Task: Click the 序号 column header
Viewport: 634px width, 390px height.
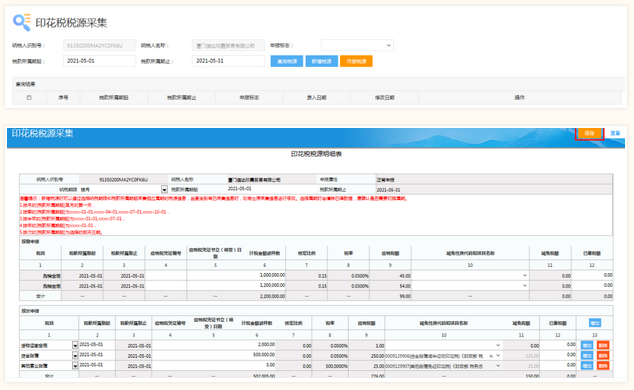Action: coord(63,97)
